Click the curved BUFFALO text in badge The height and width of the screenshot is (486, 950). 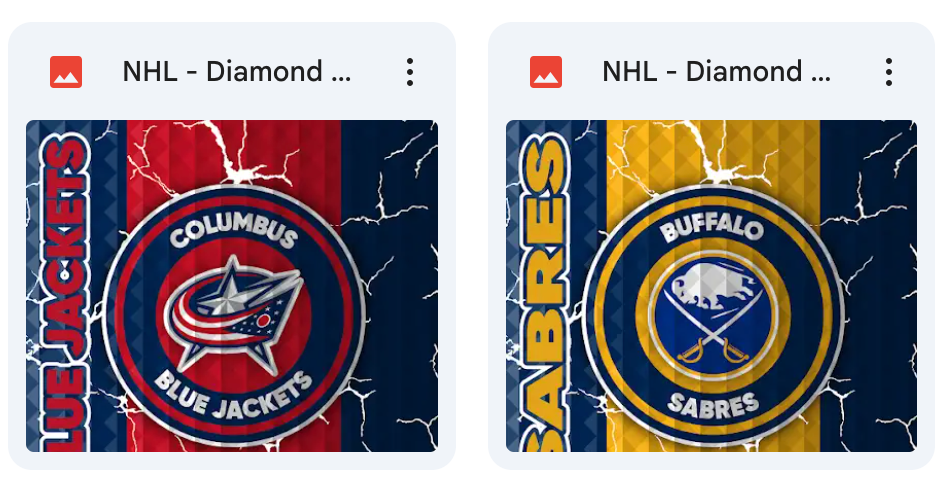coord(711,229)
